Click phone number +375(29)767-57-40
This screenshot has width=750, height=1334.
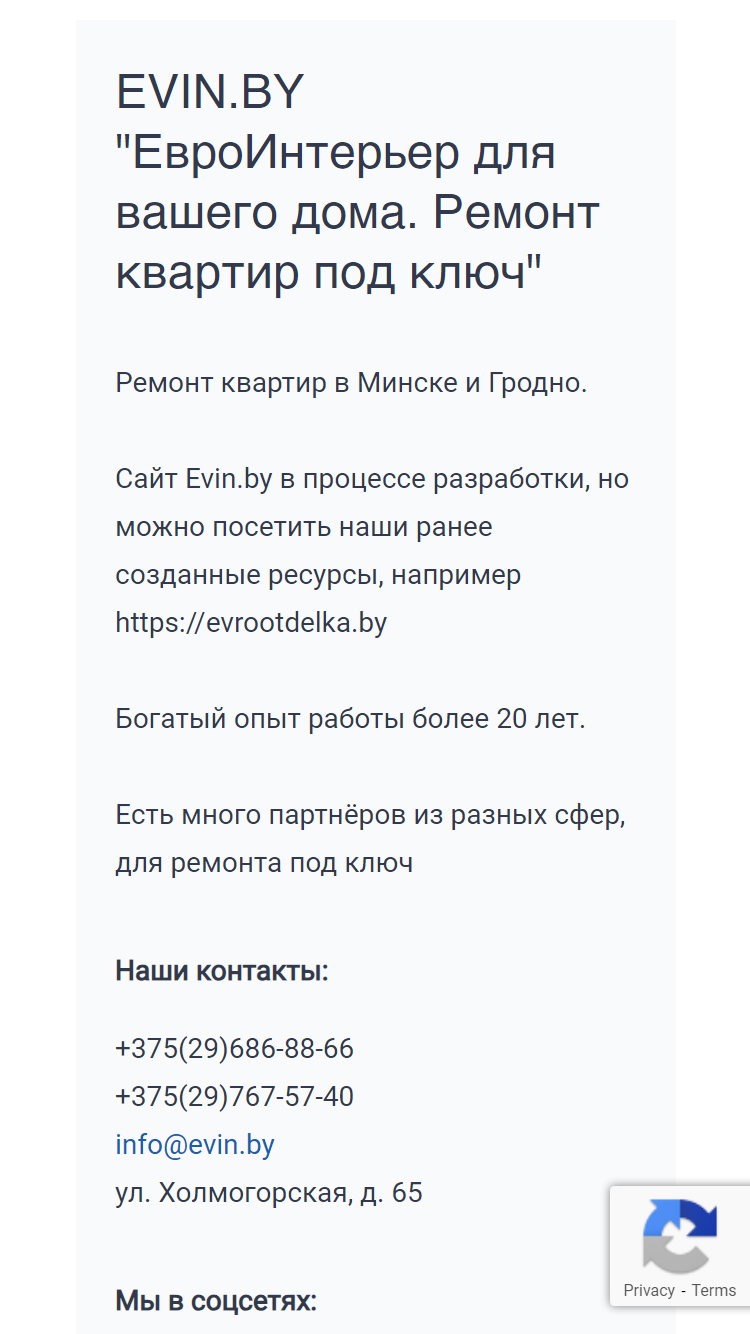[x=235, y=1097]
